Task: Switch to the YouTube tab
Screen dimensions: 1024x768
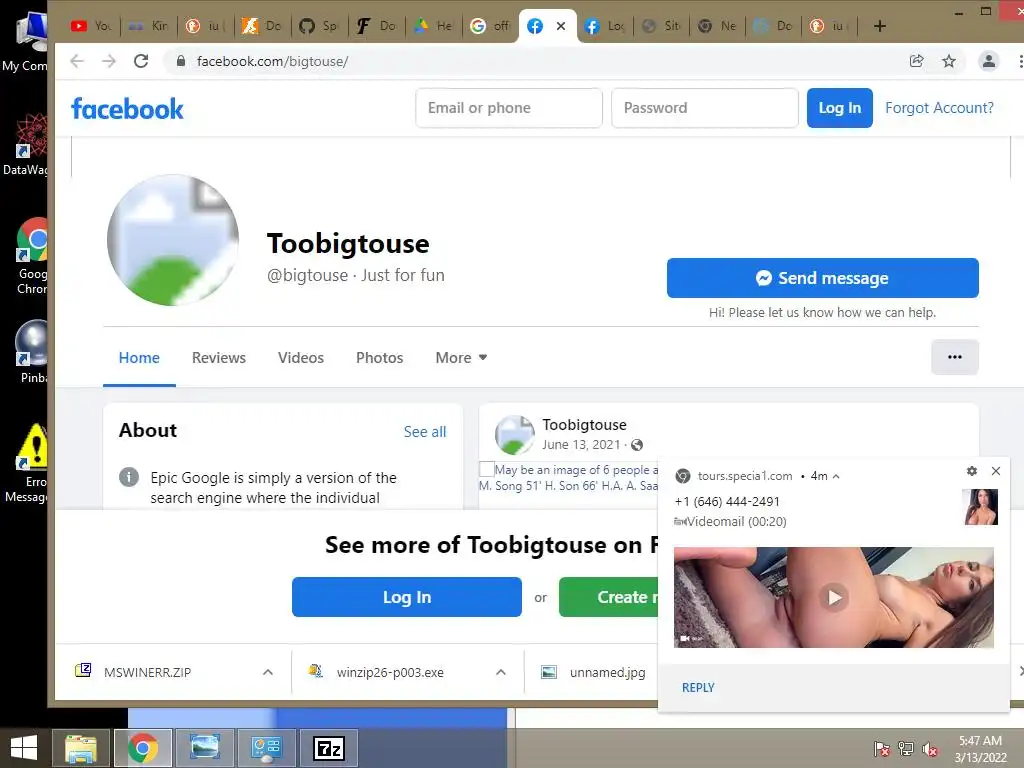Action: pyautogui.click(x=91, y=26)
